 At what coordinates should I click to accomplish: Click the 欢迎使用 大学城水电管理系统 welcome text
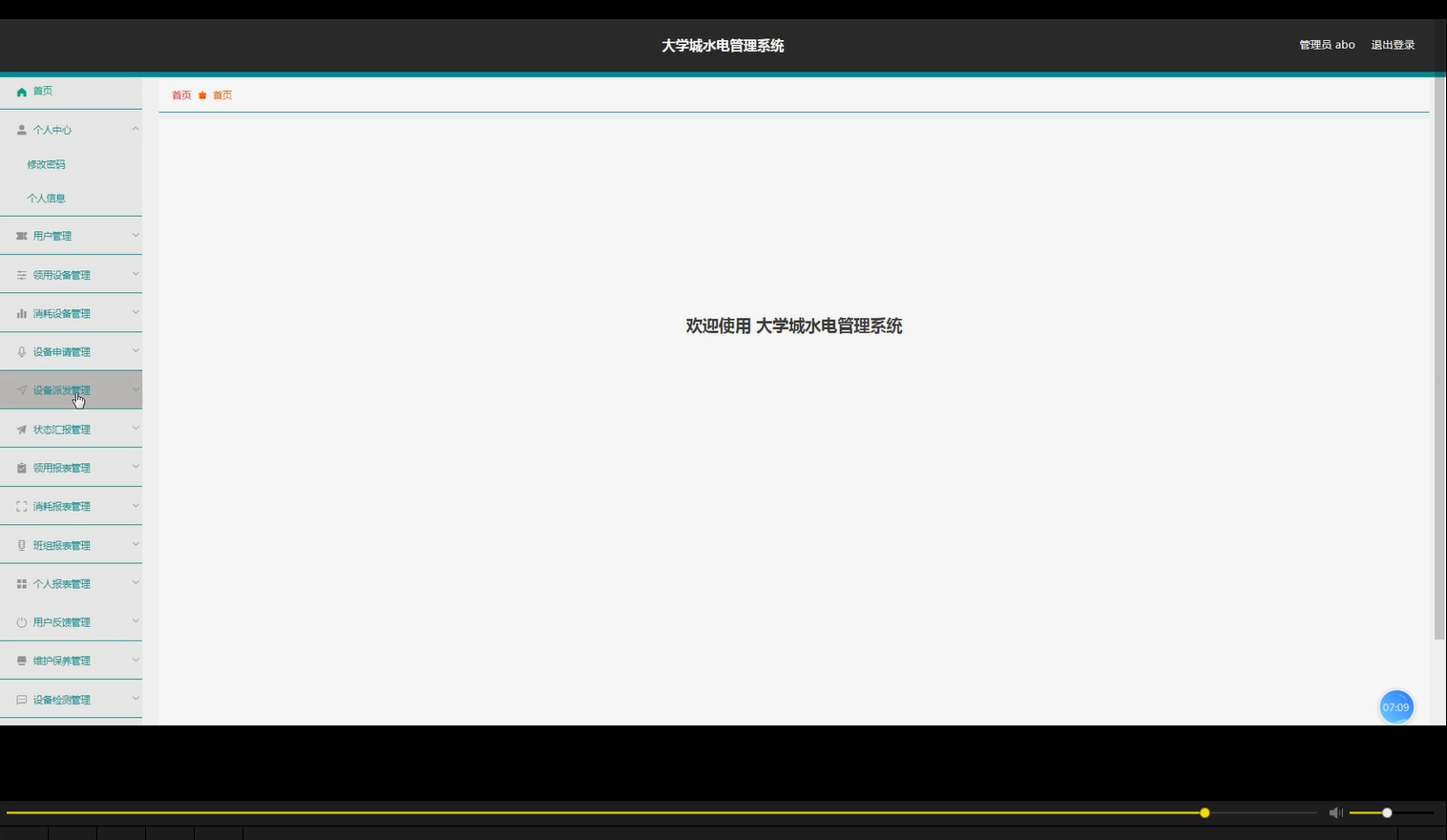794,325
